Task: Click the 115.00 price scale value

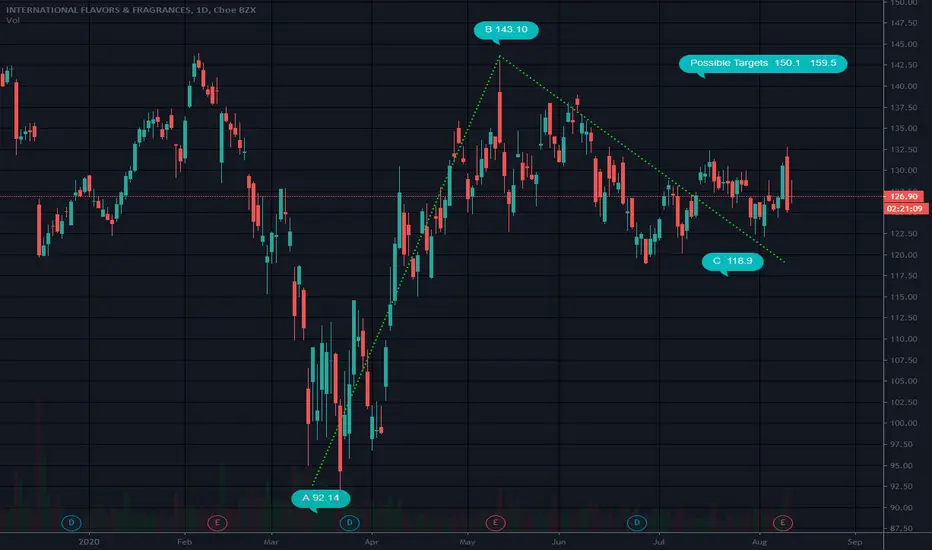Action: coord(904,297)
